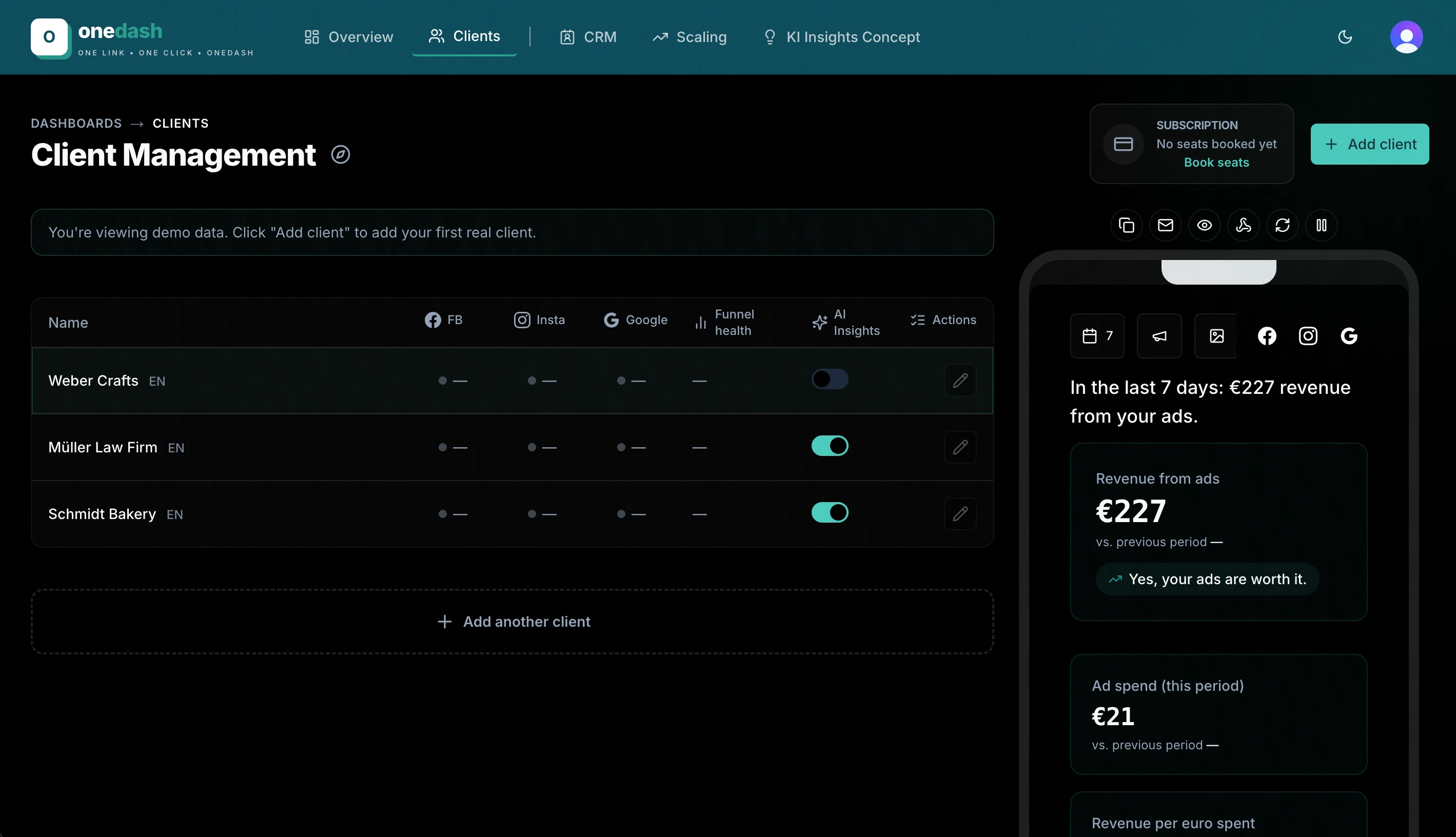Click the copy link icon above phone preview
Image resolution: width=1456 pixels, height=837 pixels.
1126,225
